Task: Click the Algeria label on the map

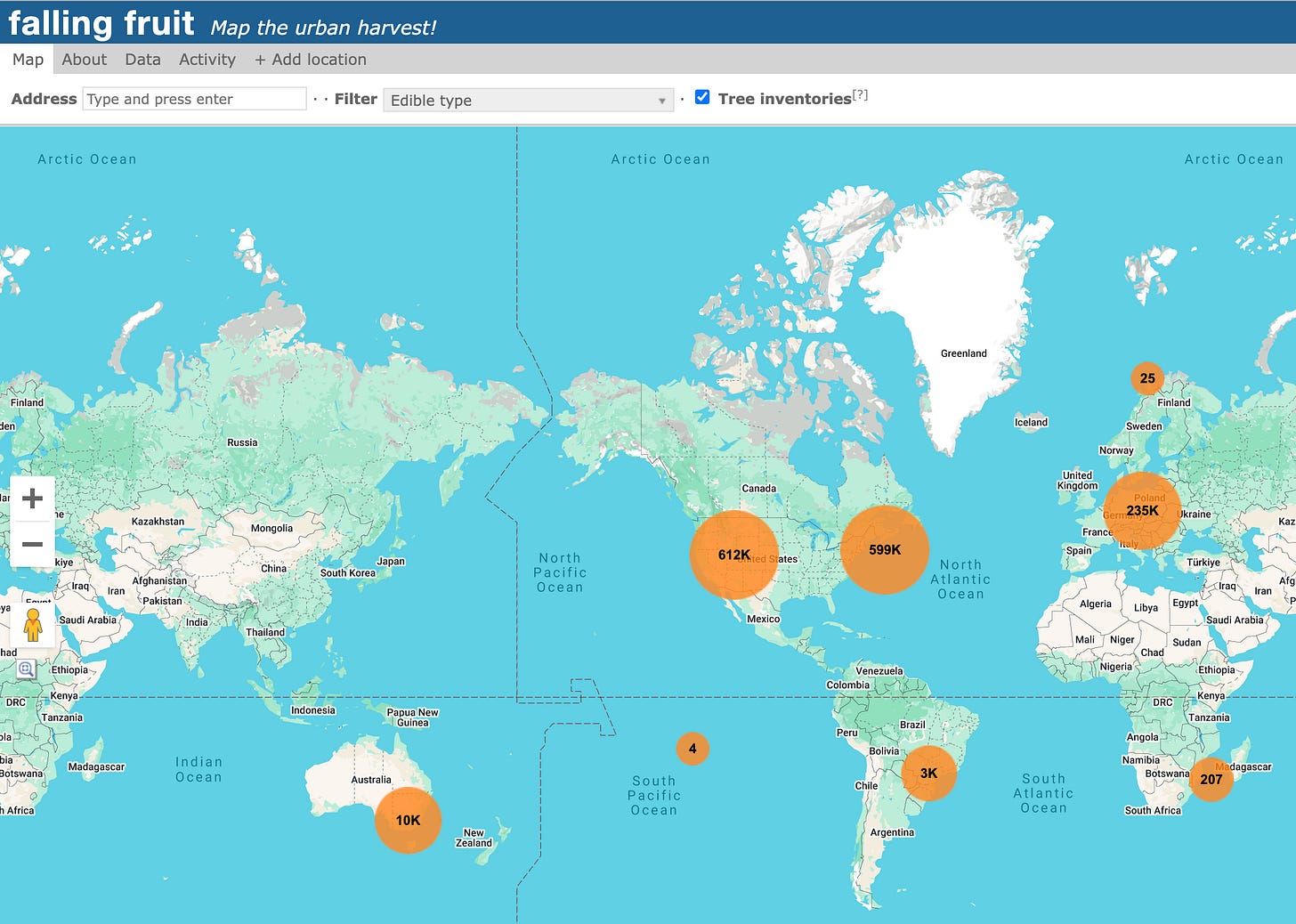Action: 1095,604
